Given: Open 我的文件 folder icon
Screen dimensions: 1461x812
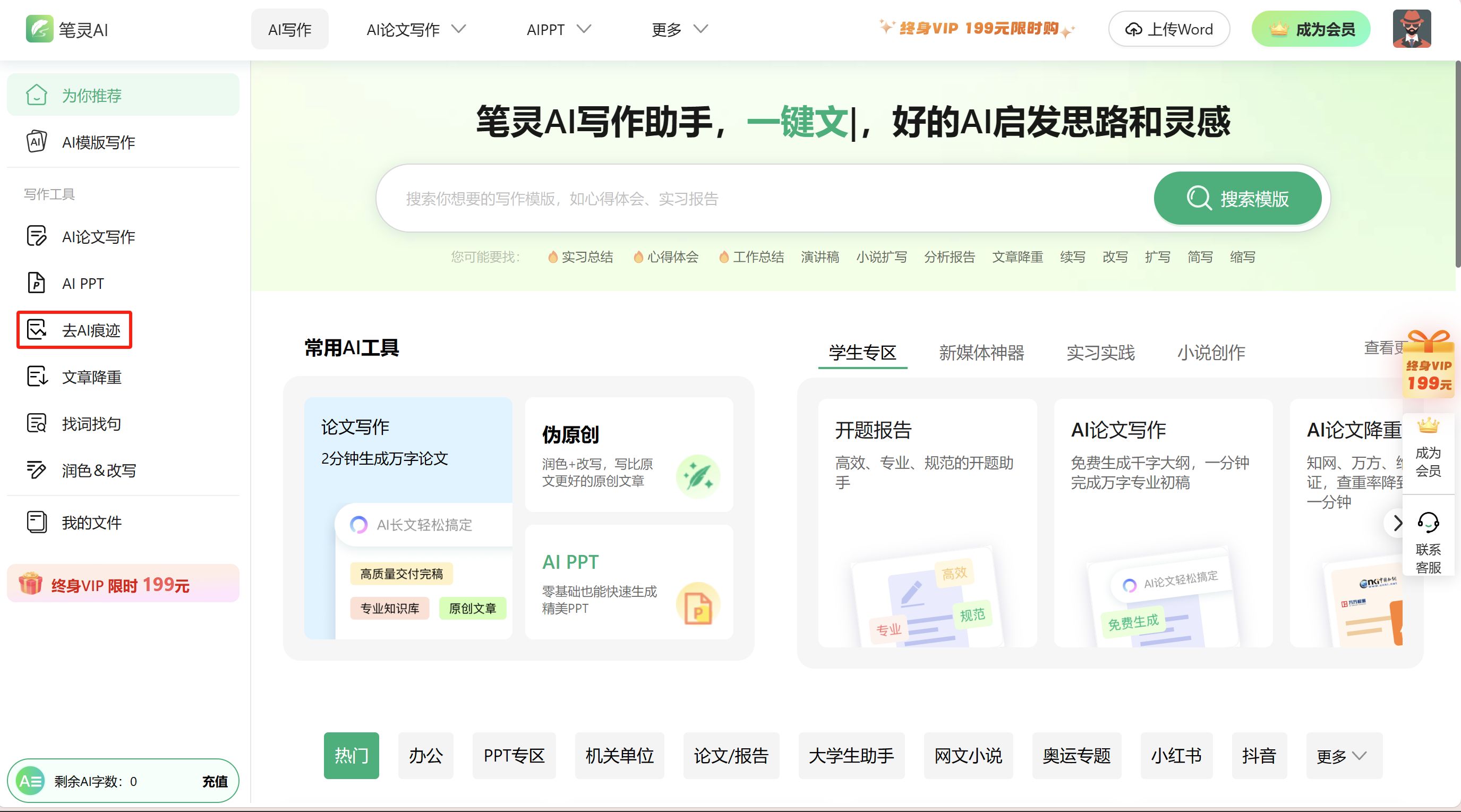Looking at the screenshot, I should (36, 522).
